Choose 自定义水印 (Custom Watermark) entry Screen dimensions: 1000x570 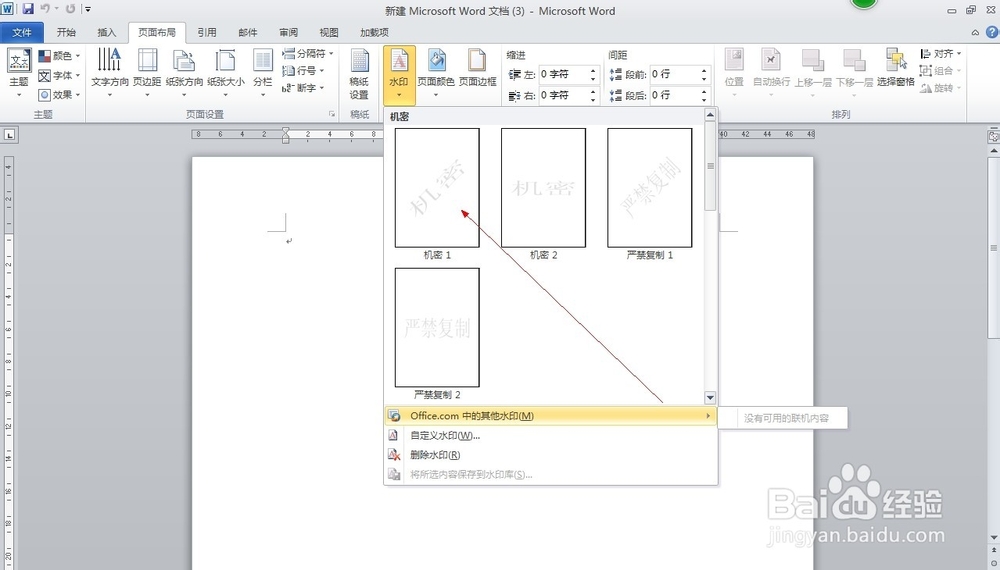(551, 435)
